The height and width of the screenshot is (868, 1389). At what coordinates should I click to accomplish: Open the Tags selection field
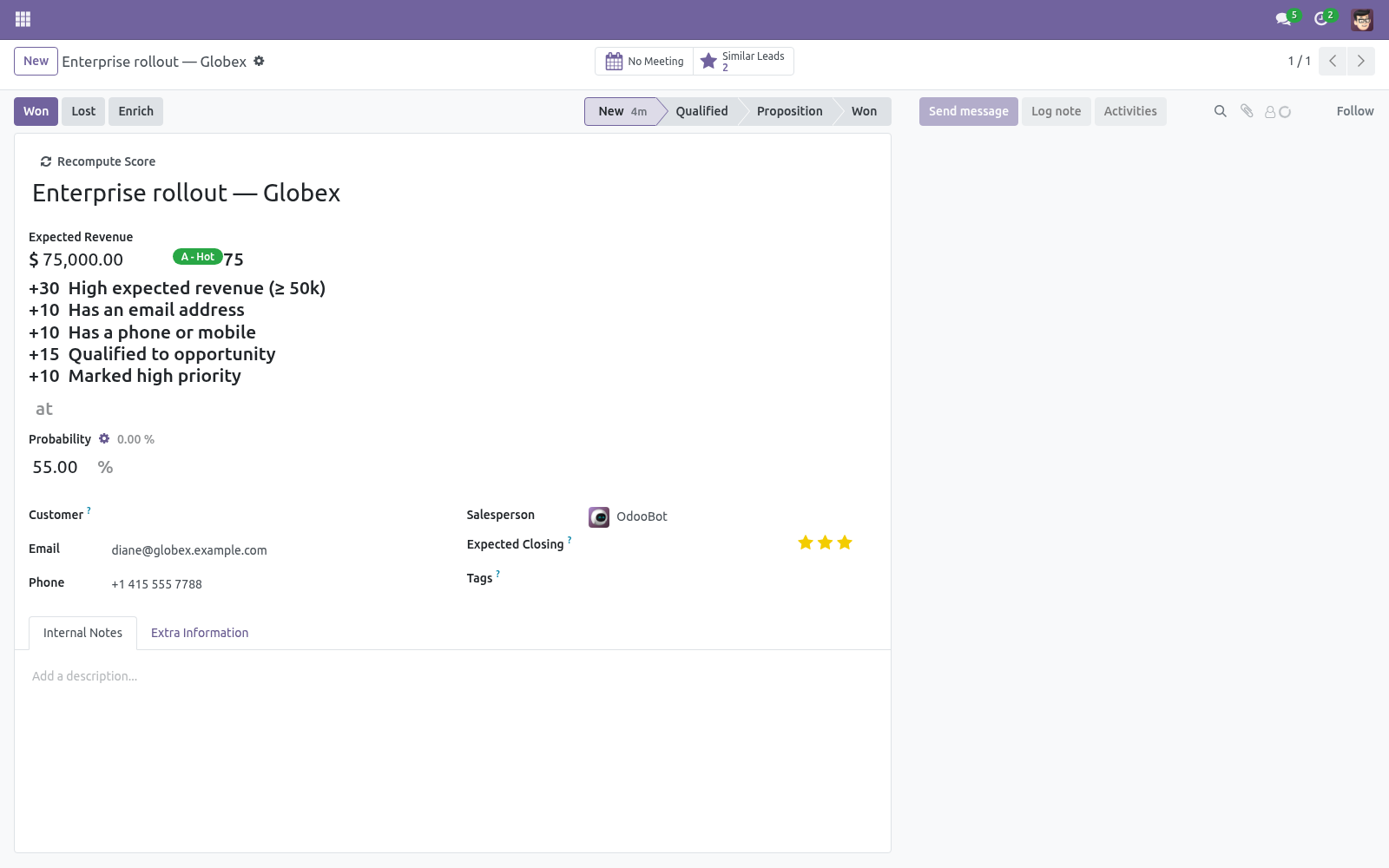tap(732, 579)
